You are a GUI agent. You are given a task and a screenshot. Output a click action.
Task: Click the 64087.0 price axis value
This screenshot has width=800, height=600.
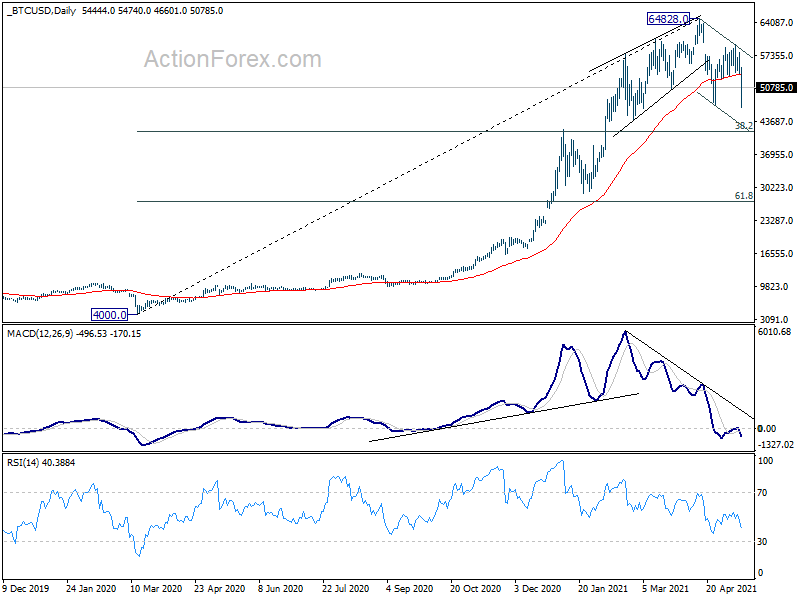[776, 22]
